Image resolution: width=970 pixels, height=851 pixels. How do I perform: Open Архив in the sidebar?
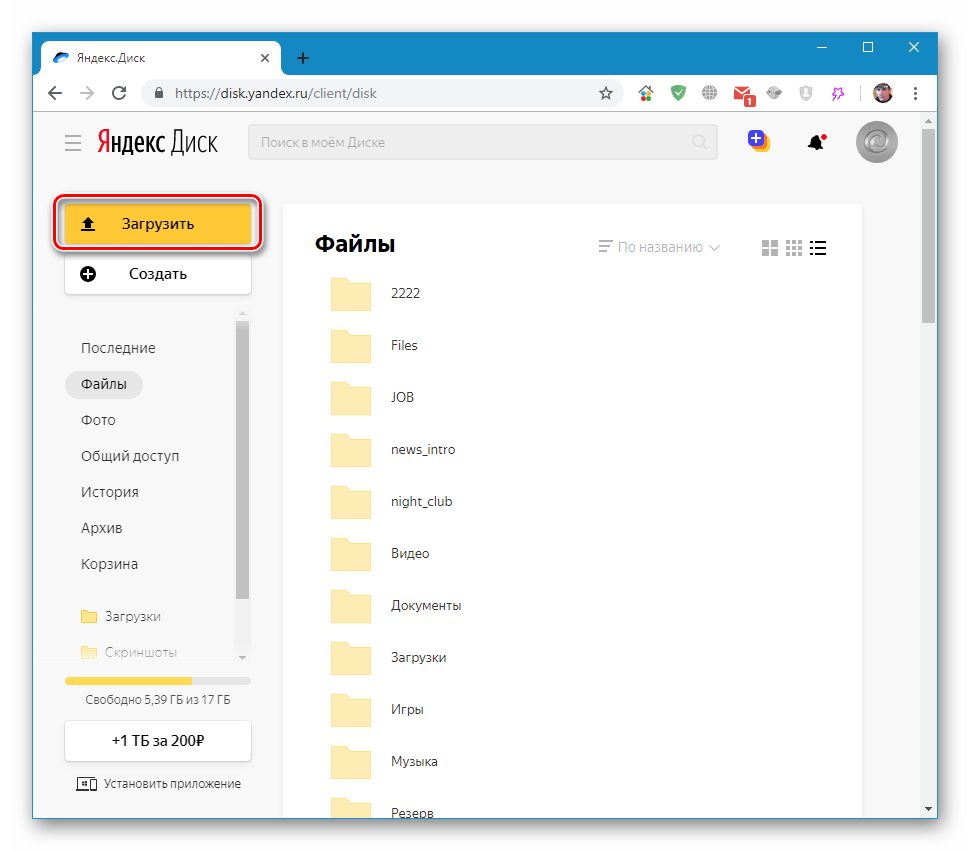[101, 528]
